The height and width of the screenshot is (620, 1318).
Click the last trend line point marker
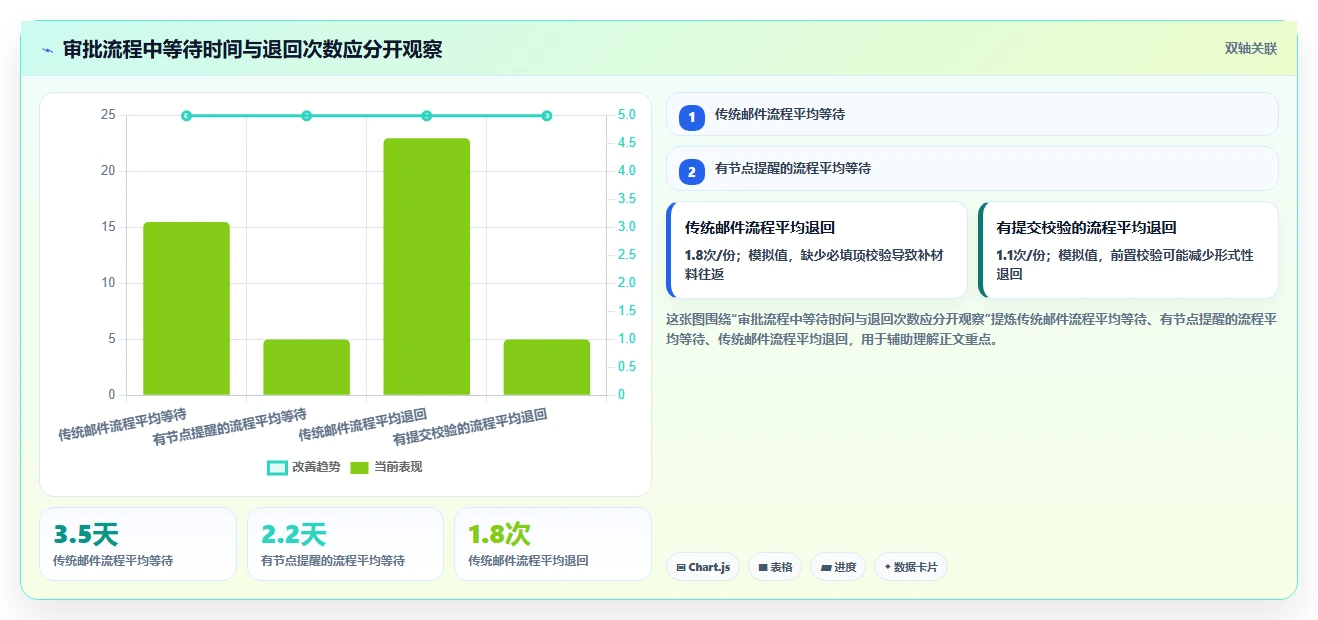(x=546, y=116)
